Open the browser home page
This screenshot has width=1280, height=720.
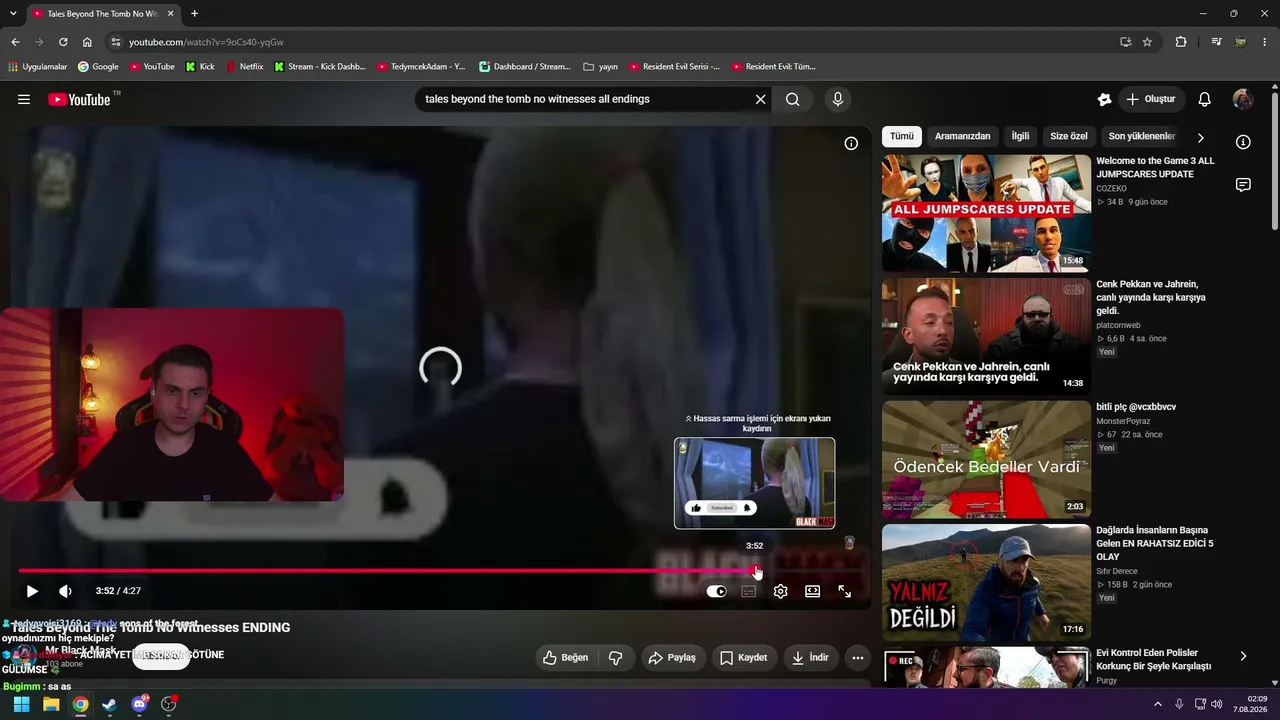pyautogui.click(x=87, y=42)
